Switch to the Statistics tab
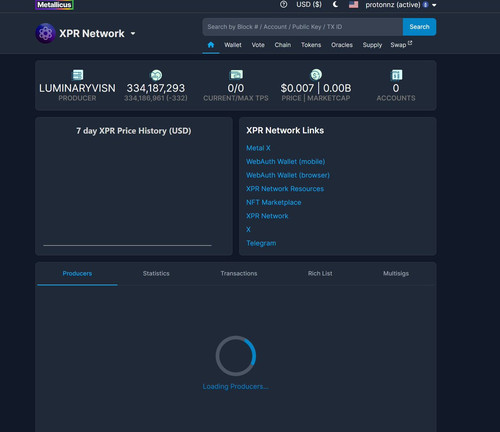500x432 pixels. coord(156,274)
